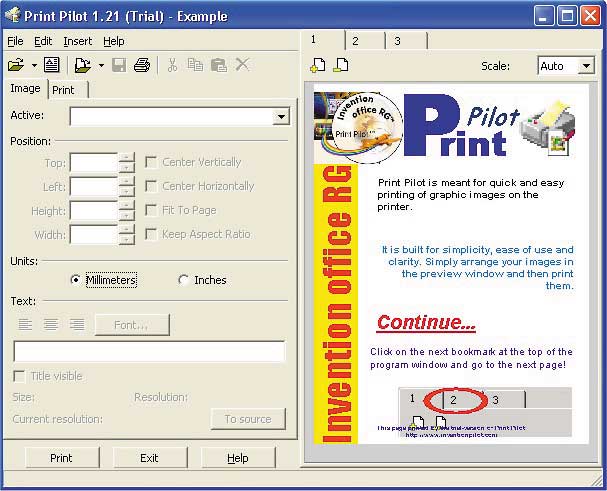Click the Paste clipboard icon

pyautogui.click(x=219, y=65)
